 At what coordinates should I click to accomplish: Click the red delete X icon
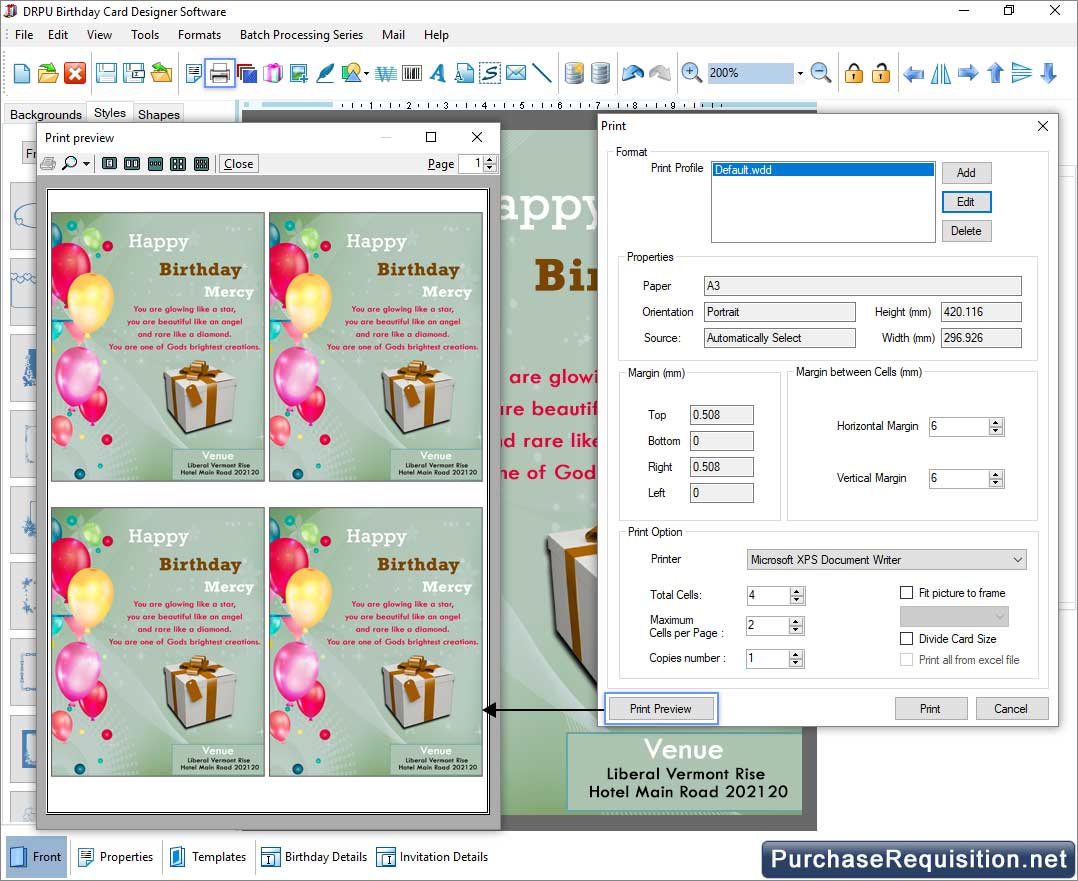pos(75,73)
